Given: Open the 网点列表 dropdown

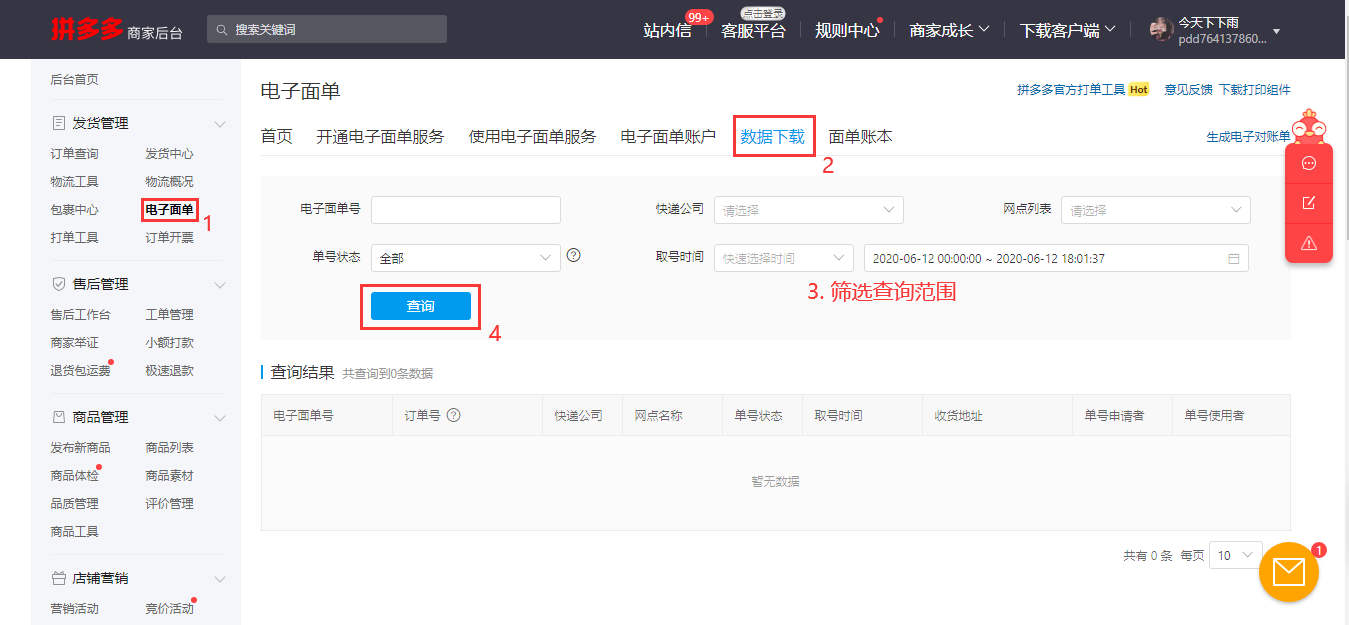Looking at the screenshot, I should [1155, 210].
